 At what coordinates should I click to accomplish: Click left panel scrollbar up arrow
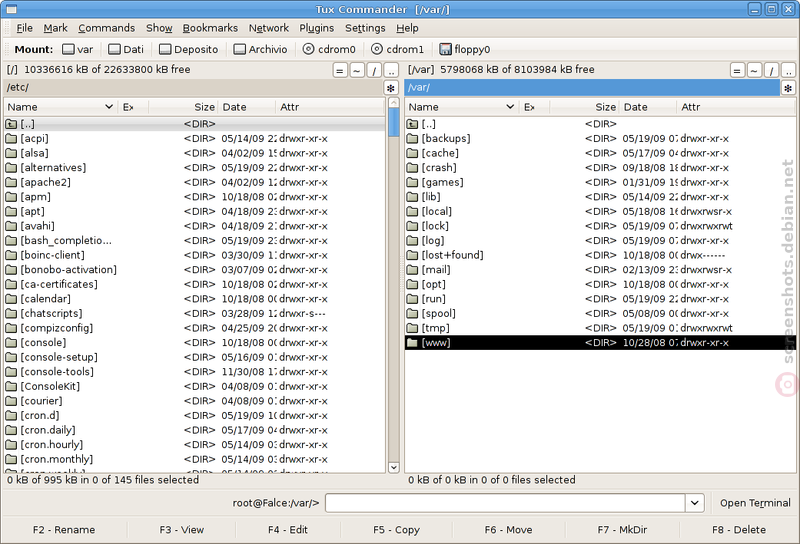pyautogui.click(x=393, y=103)
